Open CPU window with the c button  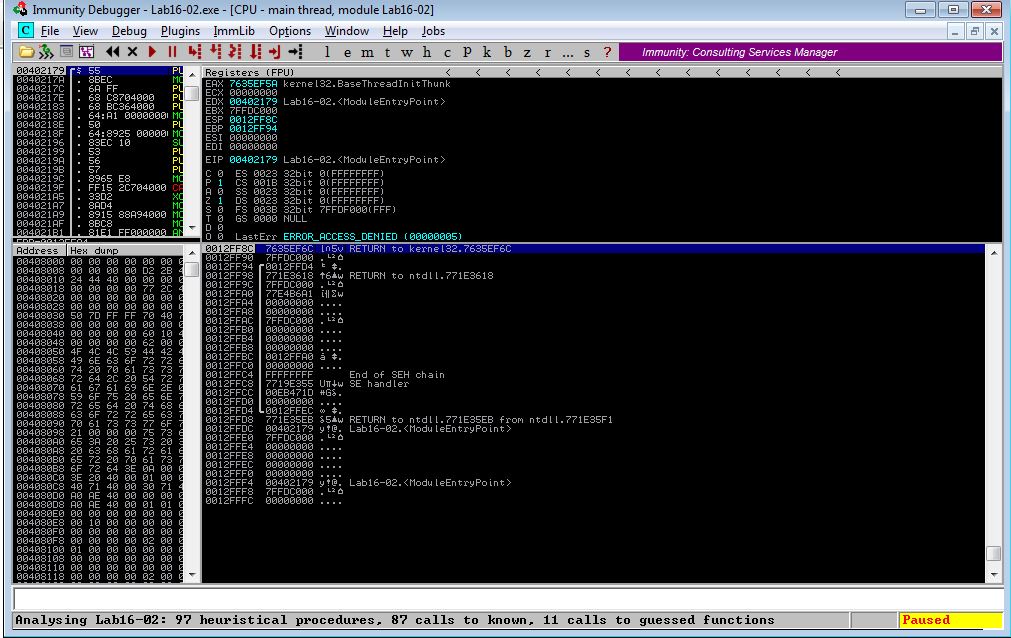447,52
